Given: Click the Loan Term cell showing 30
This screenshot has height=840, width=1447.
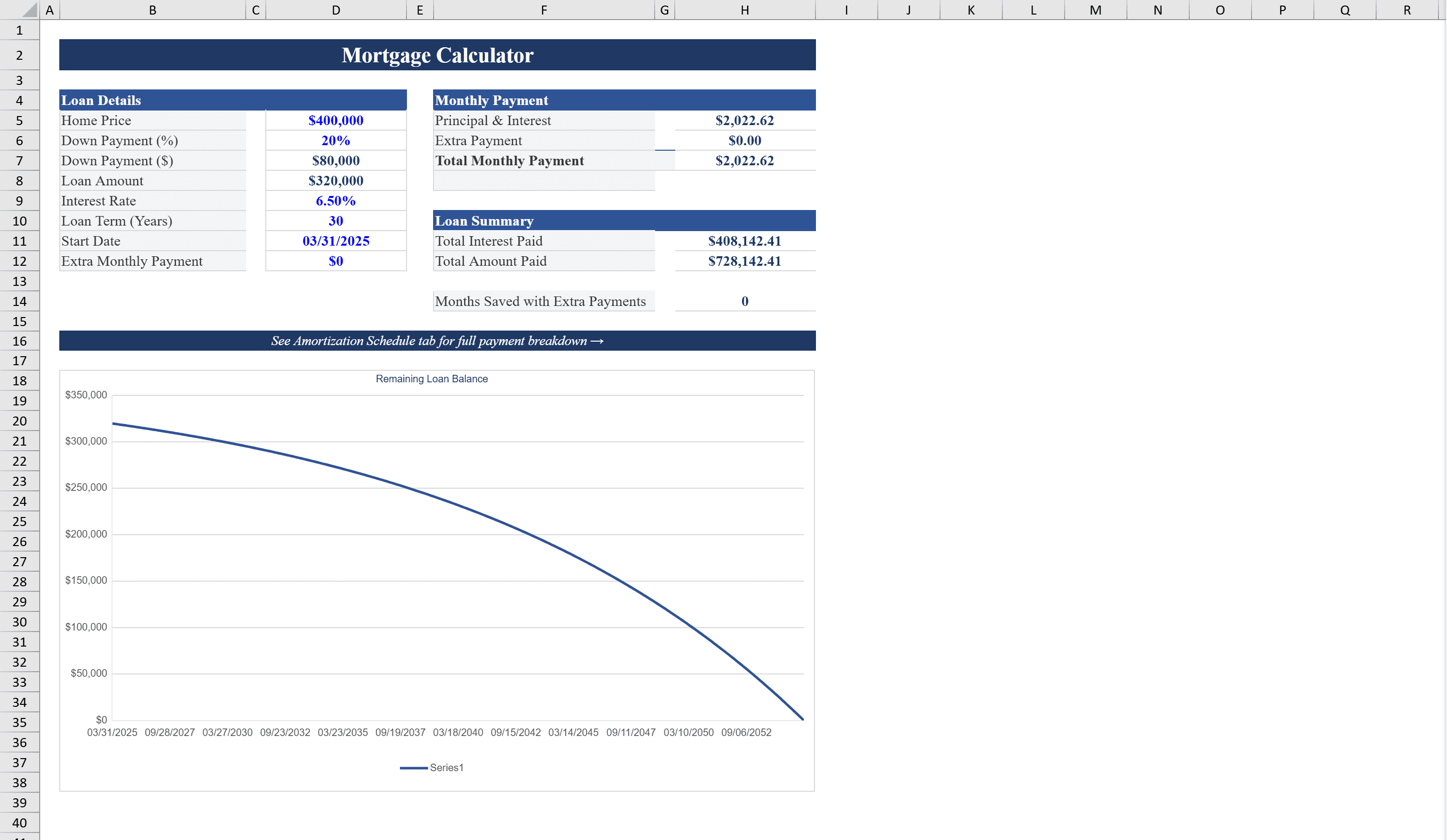Looking at the screenshot, I should tap(335, 221).
